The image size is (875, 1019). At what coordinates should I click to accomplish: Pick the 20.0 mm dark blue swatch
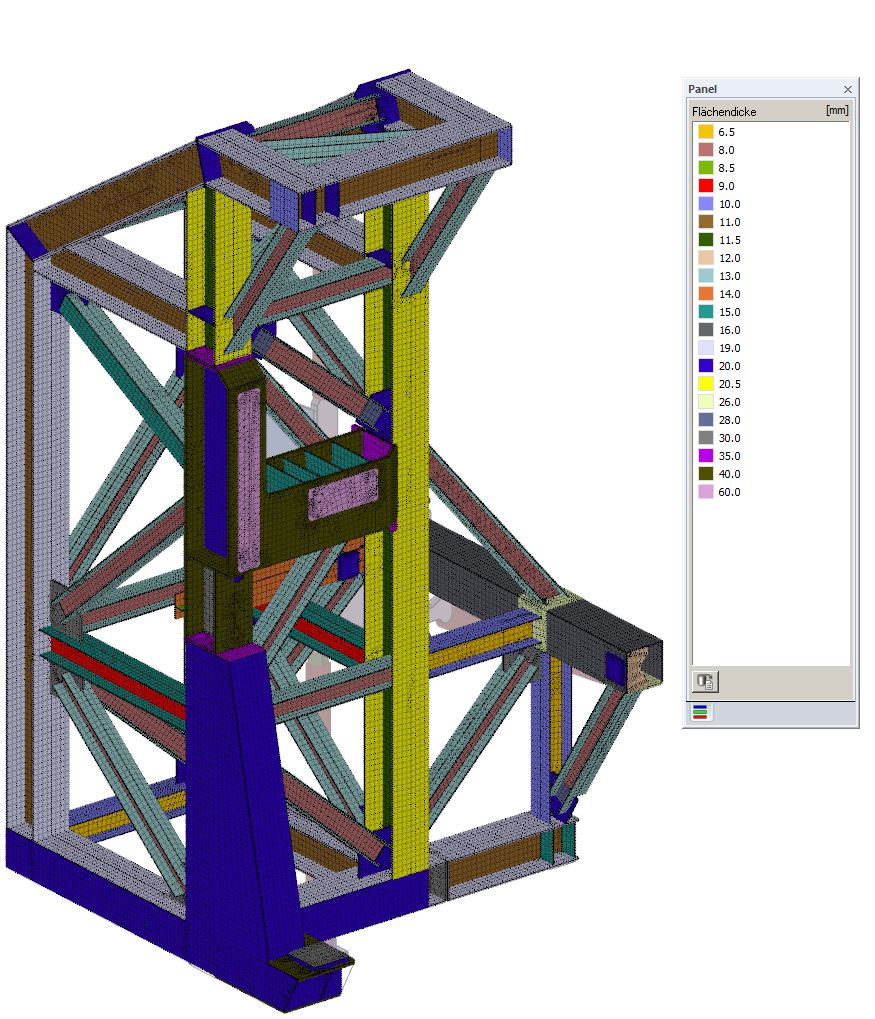click(x=706, y=366)
